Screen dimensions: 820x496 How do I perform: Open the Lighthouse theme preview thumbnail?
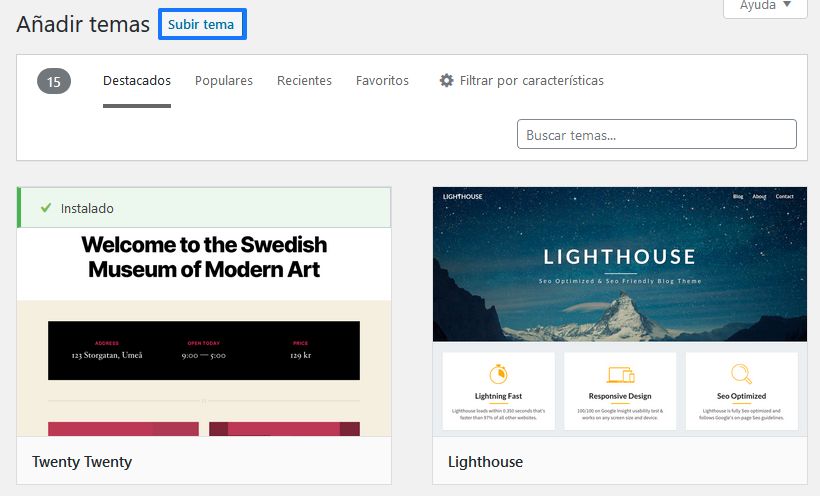620,311
